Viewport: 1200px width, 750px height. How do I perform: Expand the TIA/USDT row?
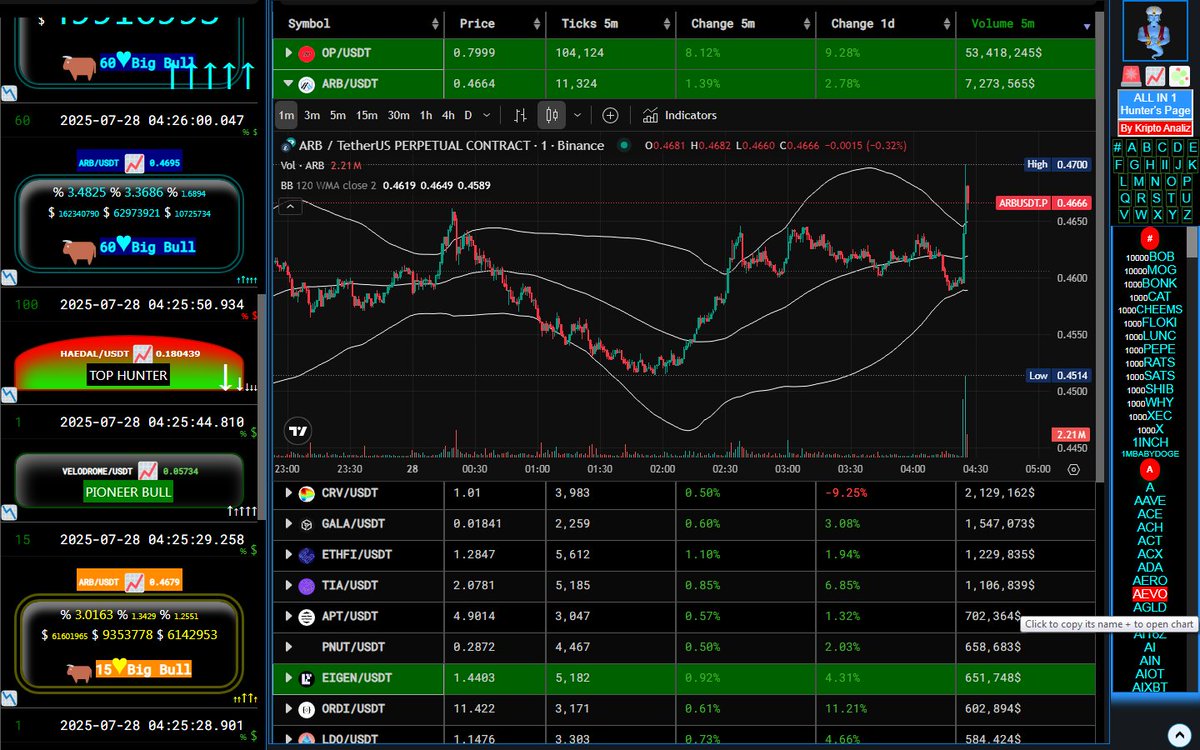point(289,586)
